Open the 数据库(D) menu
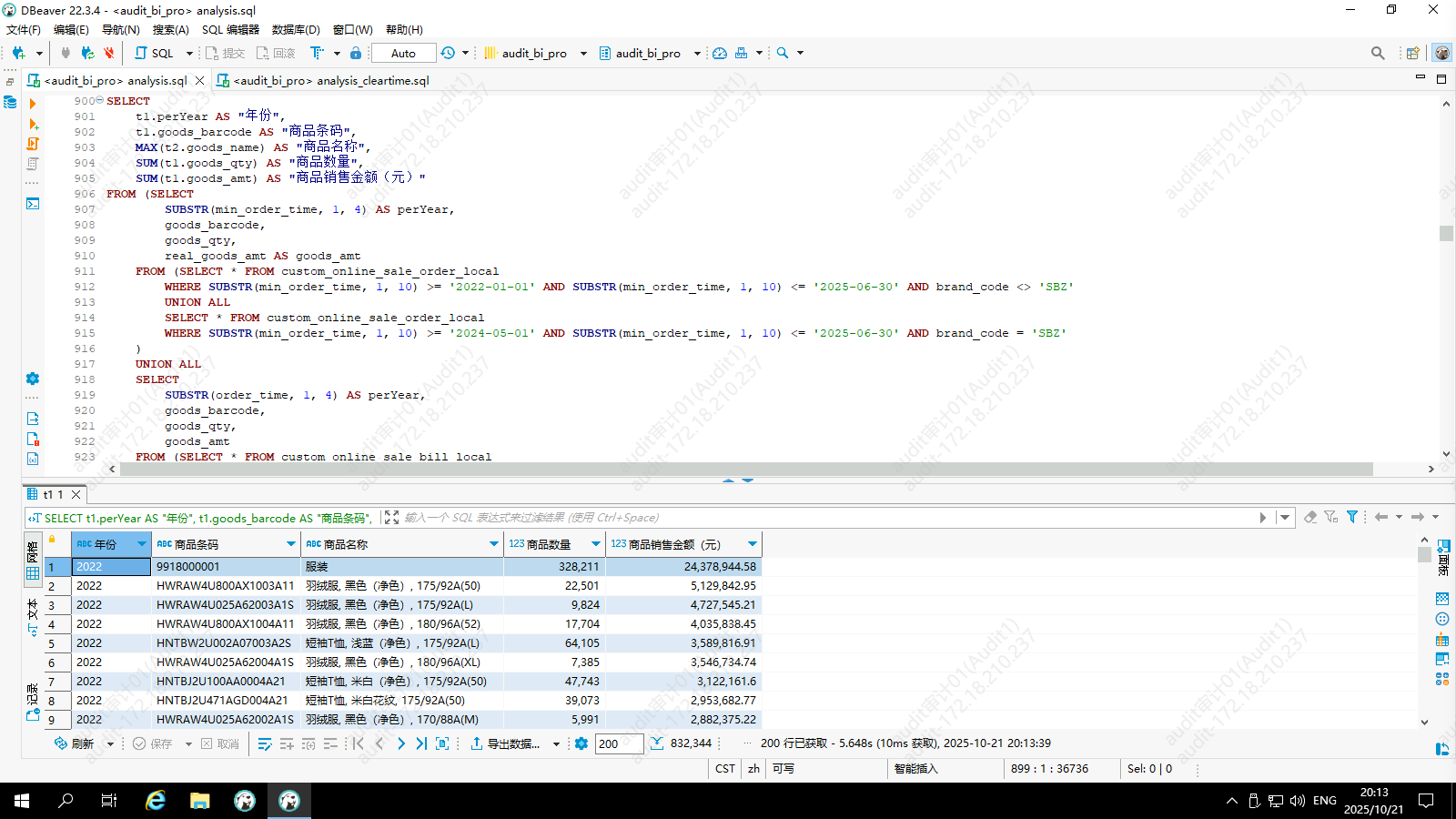 pyautogui.click(x=296, y=29)
